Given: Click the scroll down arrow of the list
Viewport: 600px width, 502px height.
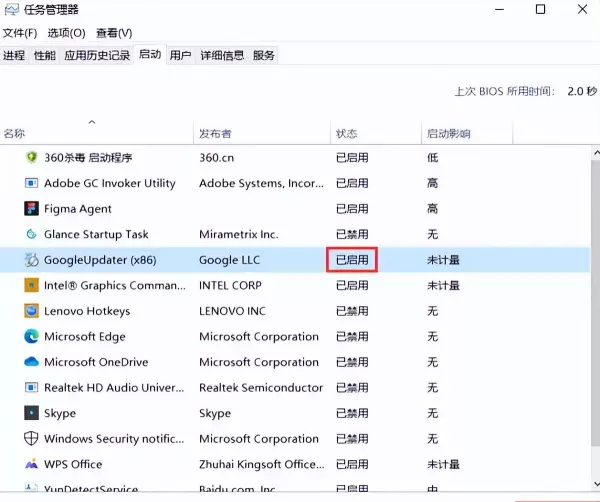Looking at the screenshot, I should (x=595, y=484).
